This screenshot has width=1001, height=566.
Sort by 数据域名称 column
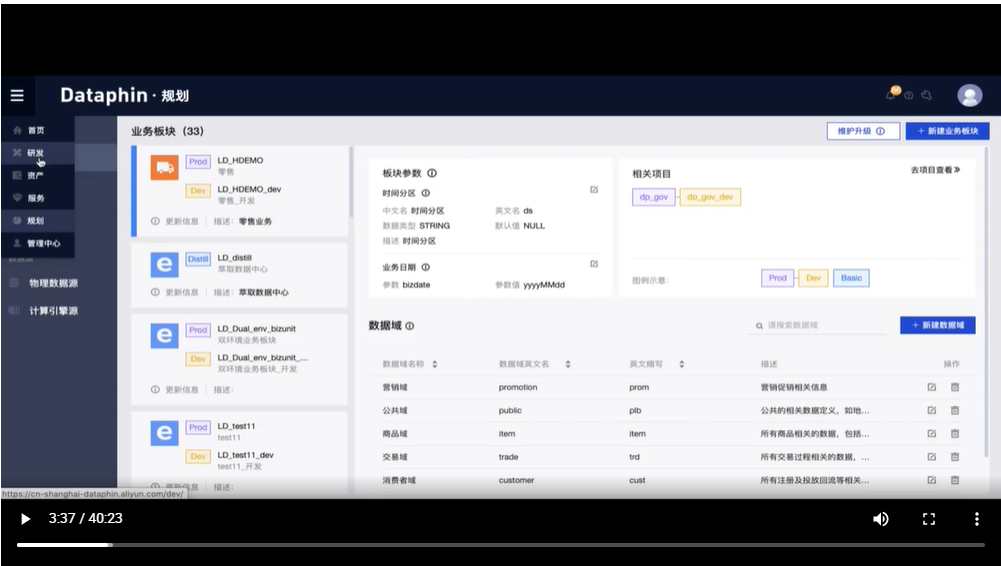[435, 364]
